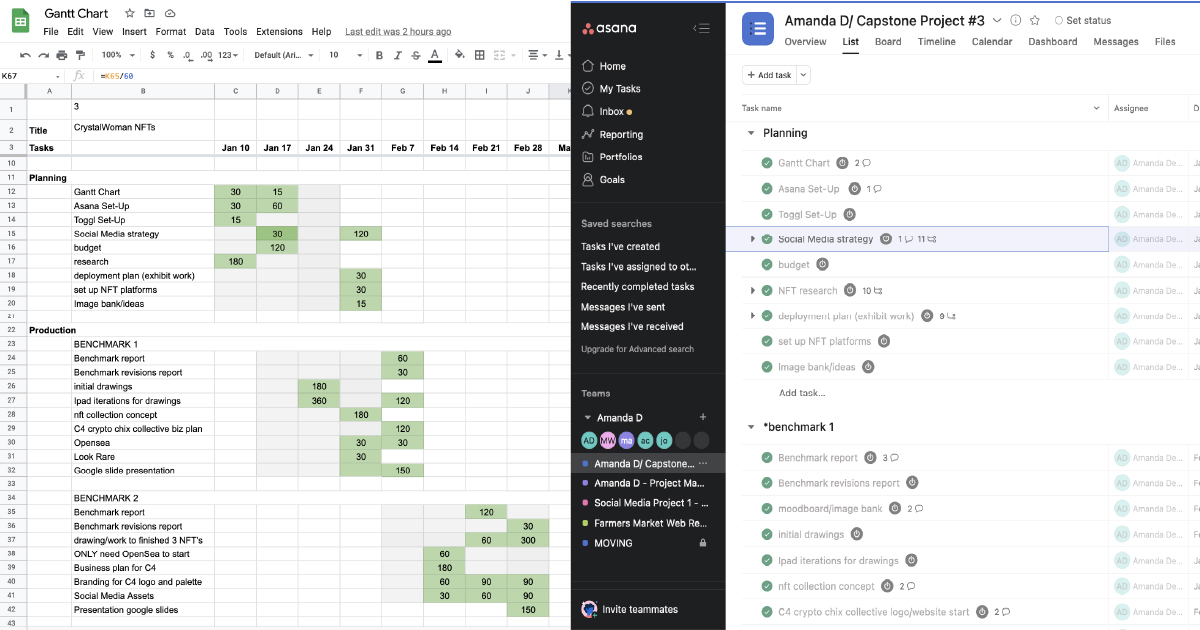Switch to the Calendar tab in Asana

pos(992,42)
